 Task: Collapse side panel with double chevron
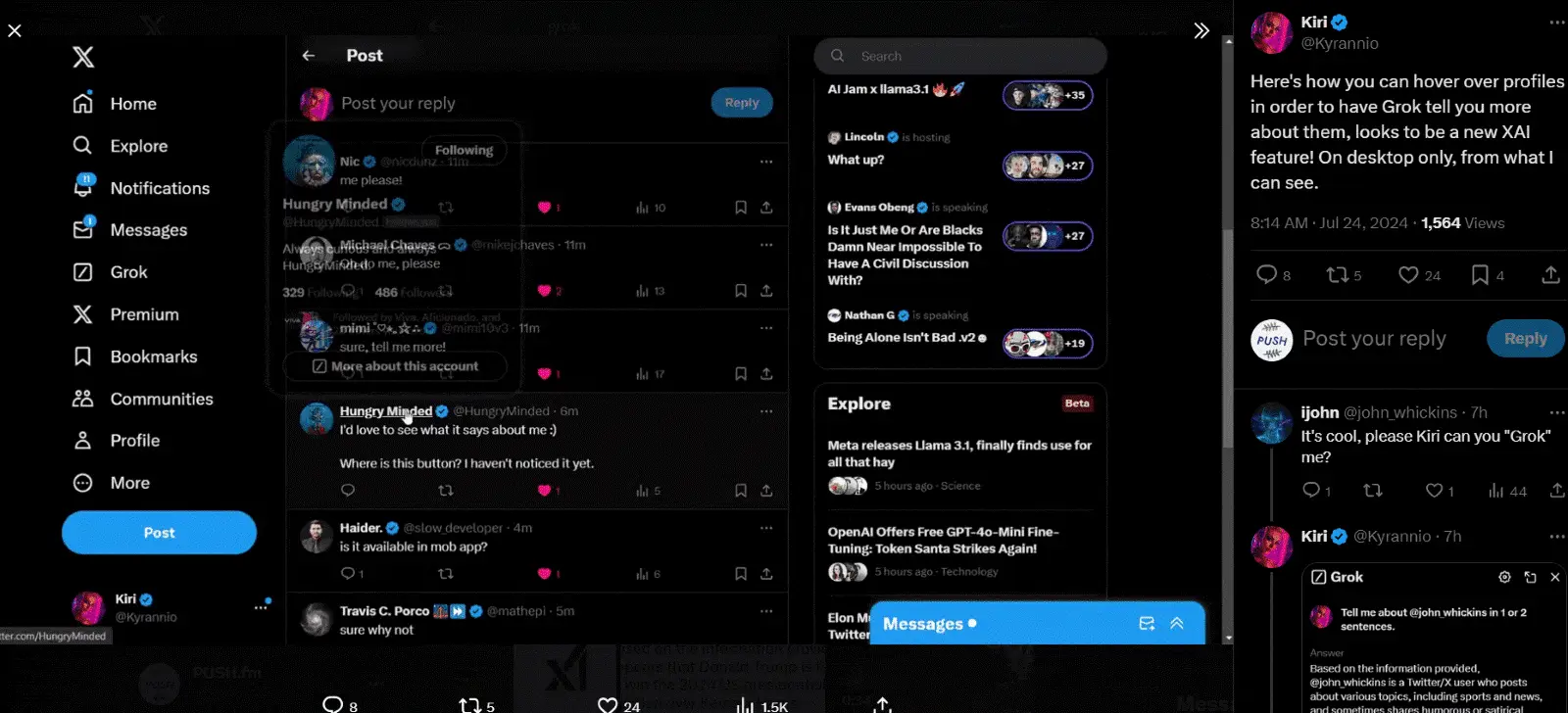click(1201, 30)
